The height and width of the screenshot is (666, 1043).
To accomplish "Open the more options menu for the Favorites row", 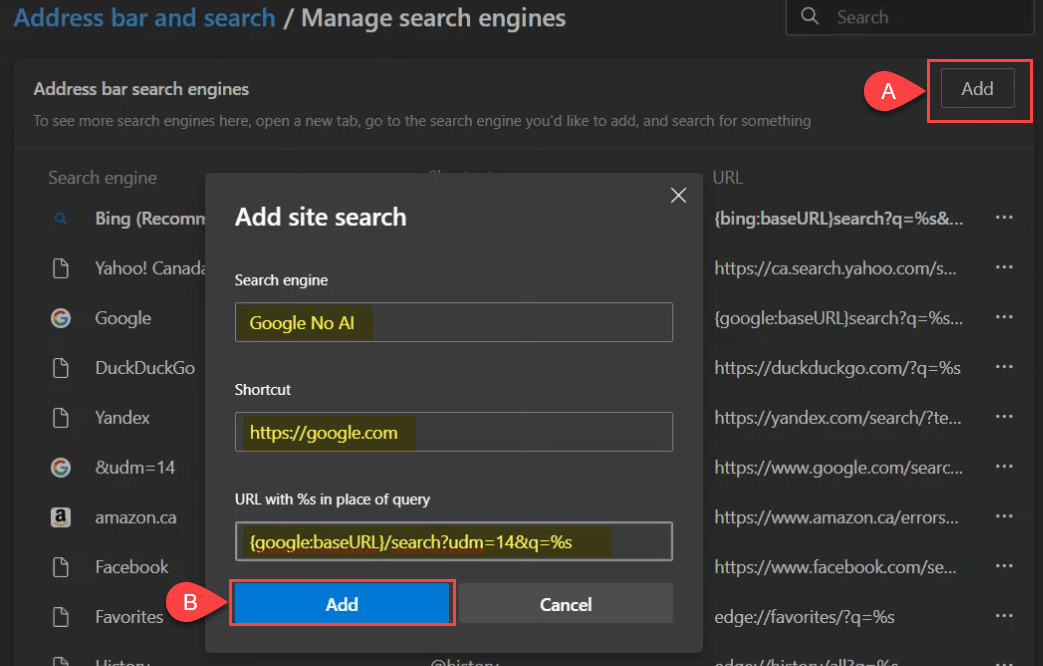I will (1004, 617).
